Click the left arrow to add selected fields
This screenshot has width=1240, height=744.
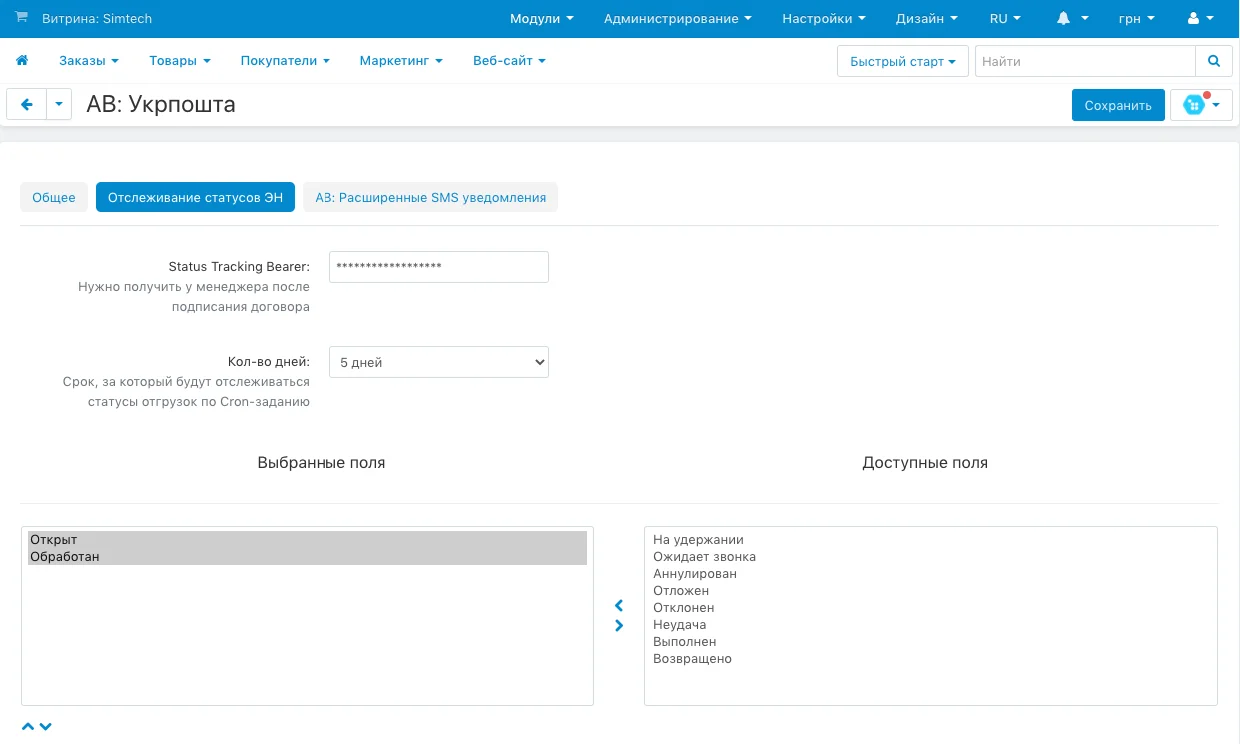619,606
